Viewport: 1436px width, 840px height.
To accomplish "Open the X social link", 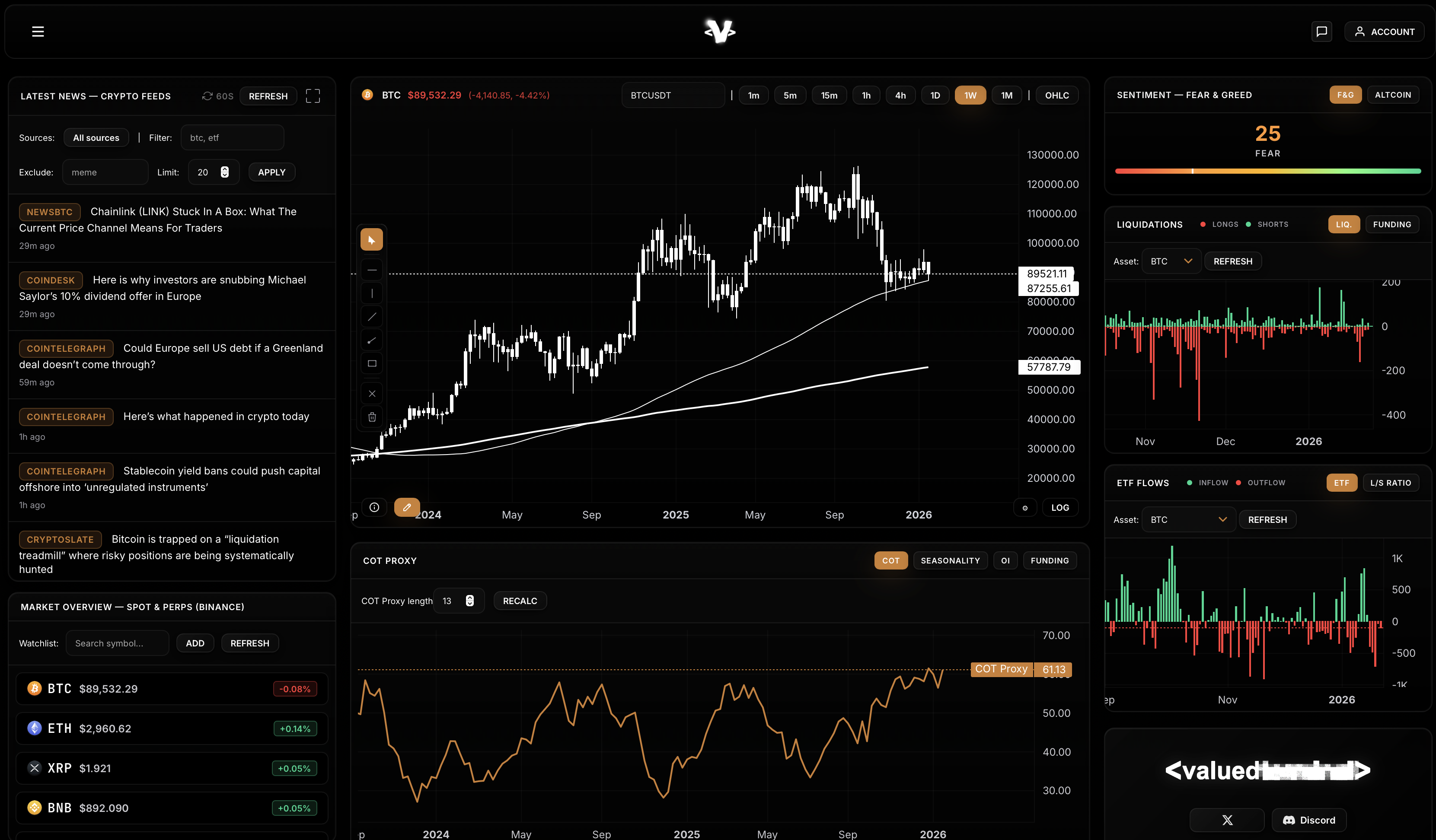I will pos(1227,820).
